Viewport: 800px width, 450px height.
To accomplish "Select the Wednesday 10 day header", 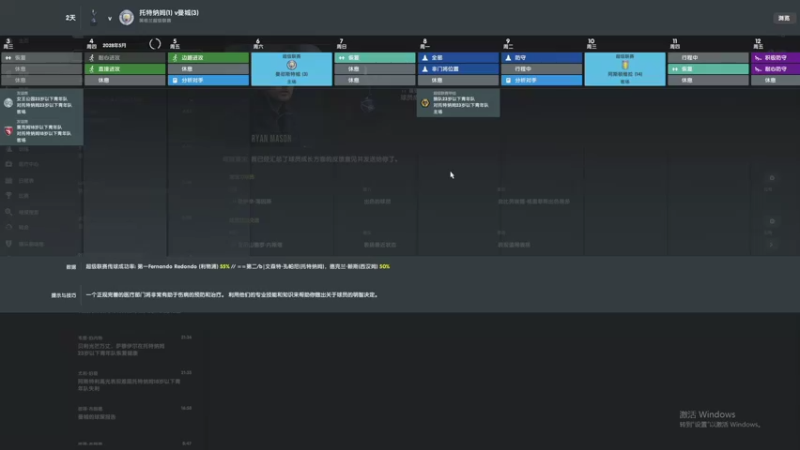I will coord(591,43).
